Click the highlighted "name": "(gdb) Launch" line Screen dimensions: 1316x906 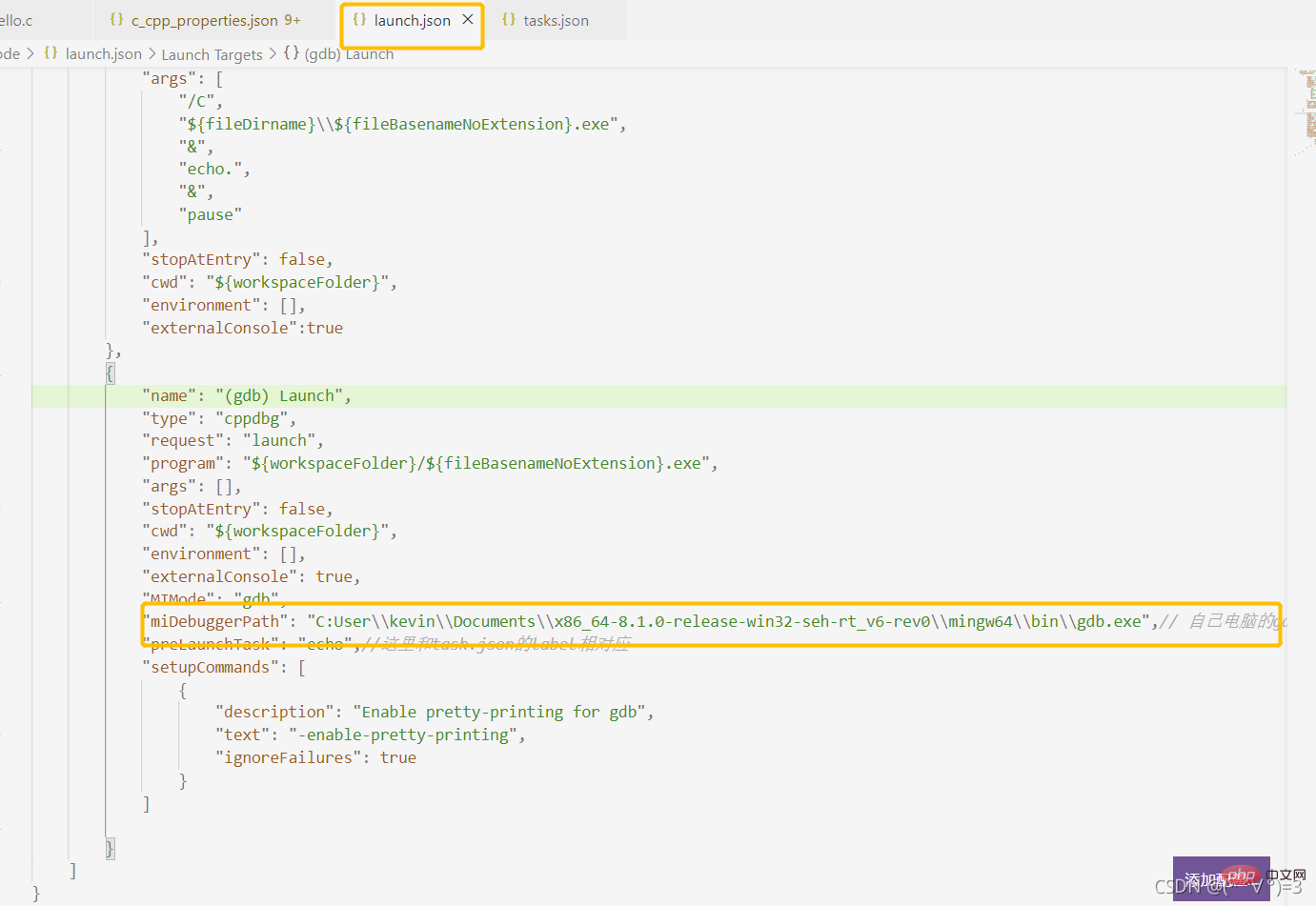coord(246,395)
